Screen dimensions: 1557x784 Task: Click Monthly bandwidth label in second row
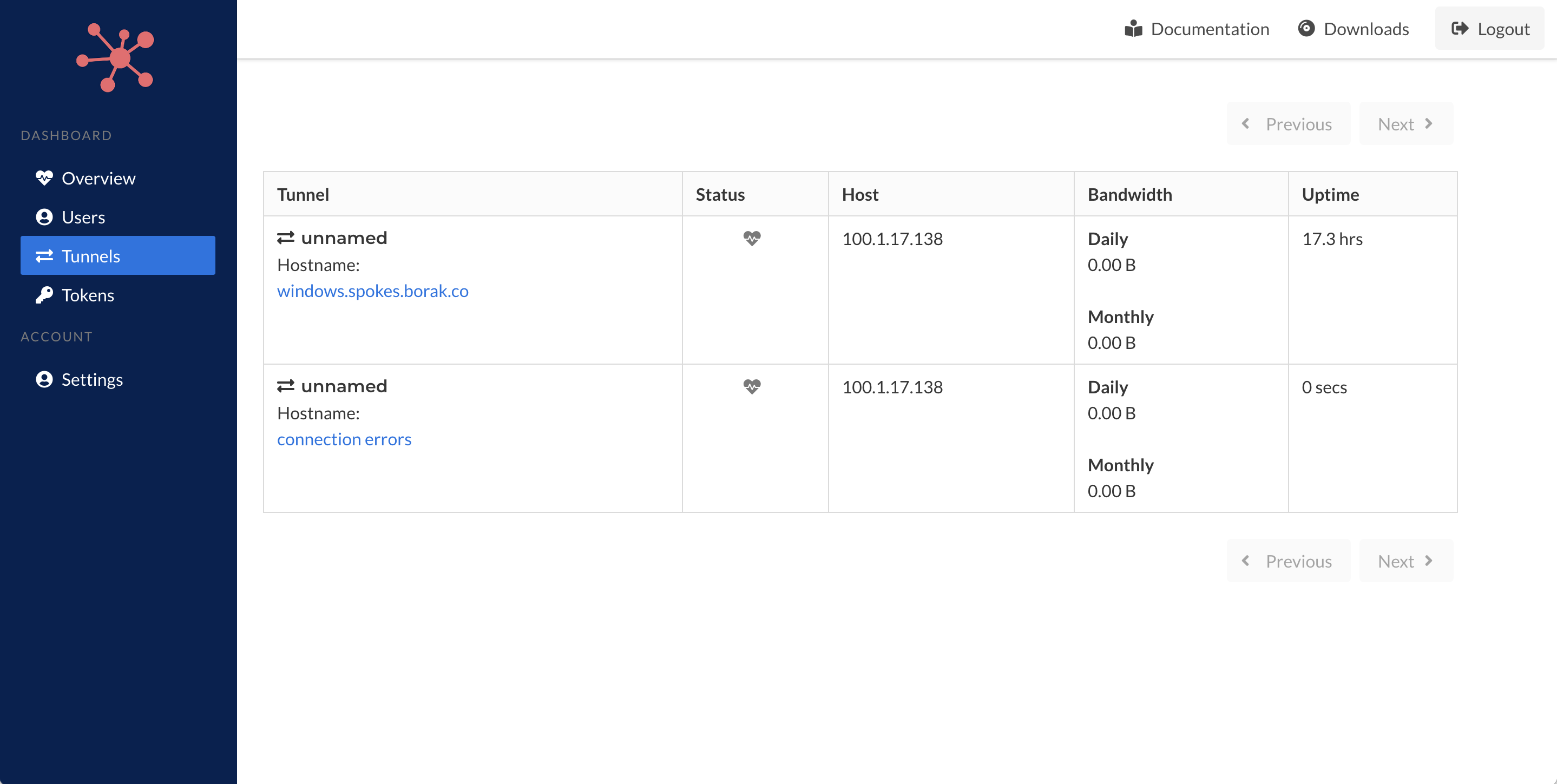coord(1121,465)
